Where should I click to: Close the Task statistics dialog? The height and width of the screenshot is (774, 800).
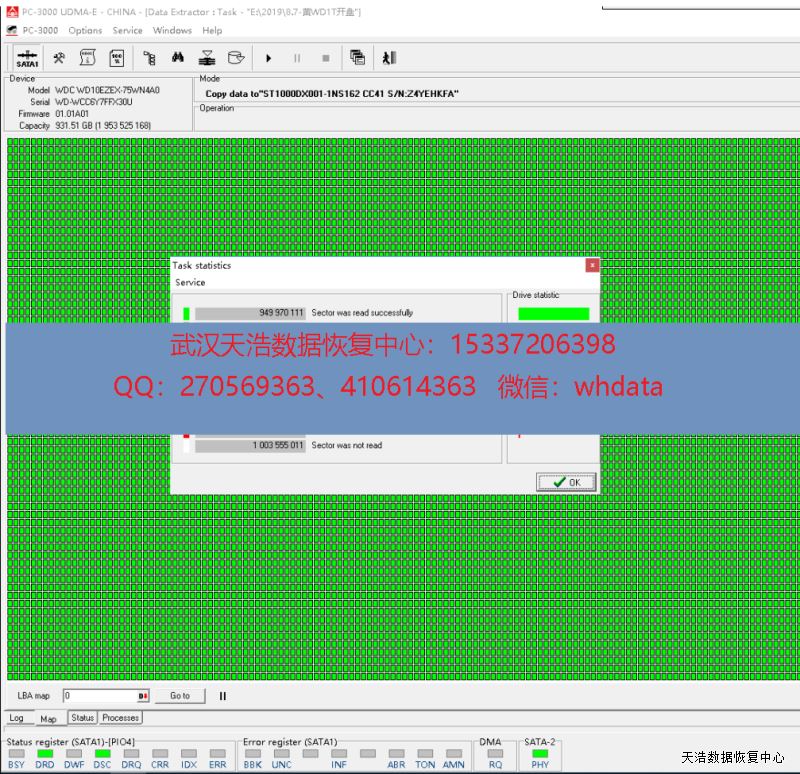[x=592, y=265]
